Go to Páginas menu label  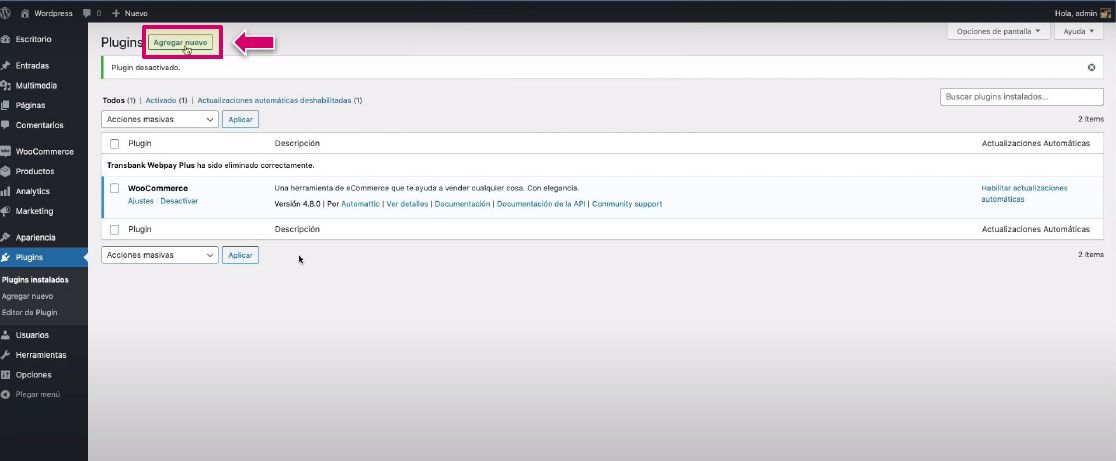click(31, 105)
